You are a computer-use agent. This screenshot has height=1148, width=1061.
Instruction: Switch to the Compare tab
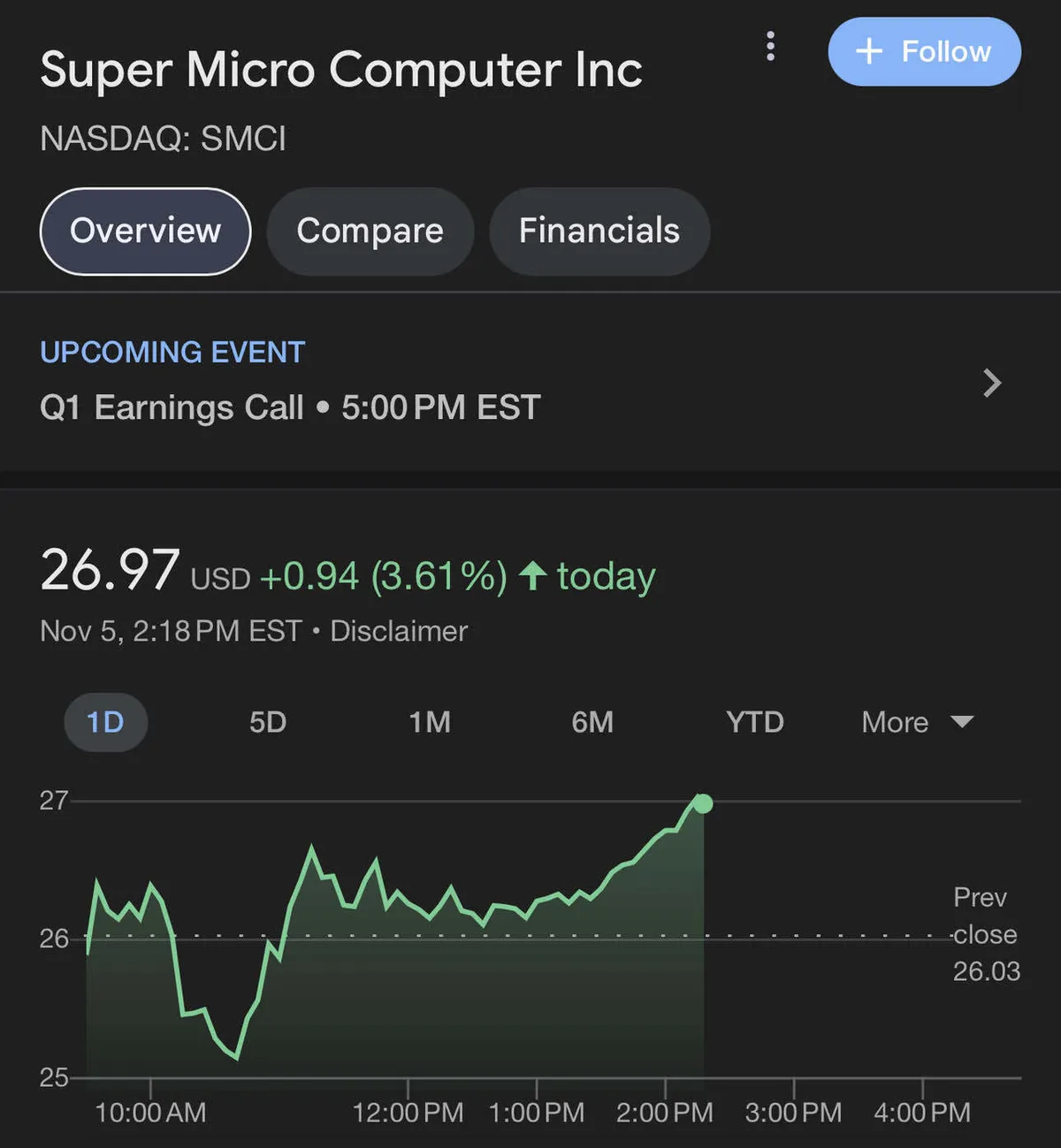(370, 231)
